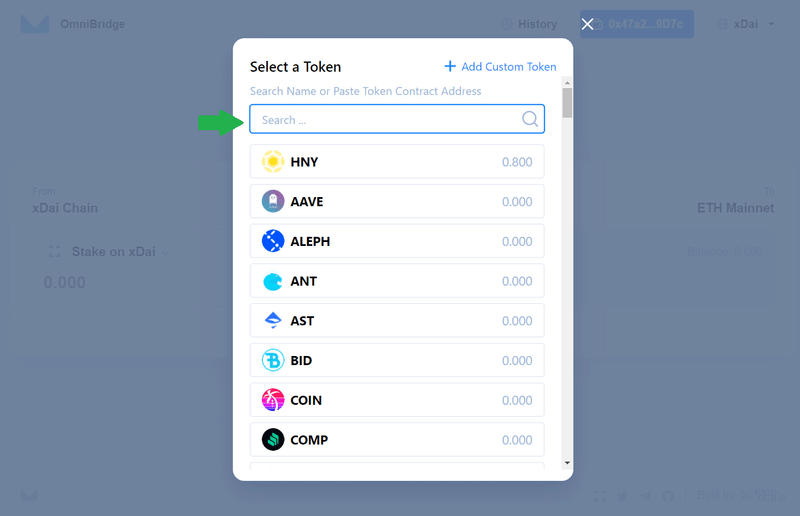Close the Select a Token dialog
Image resolution: width=800 pixels, height=516 pixels.
[587, 24]
